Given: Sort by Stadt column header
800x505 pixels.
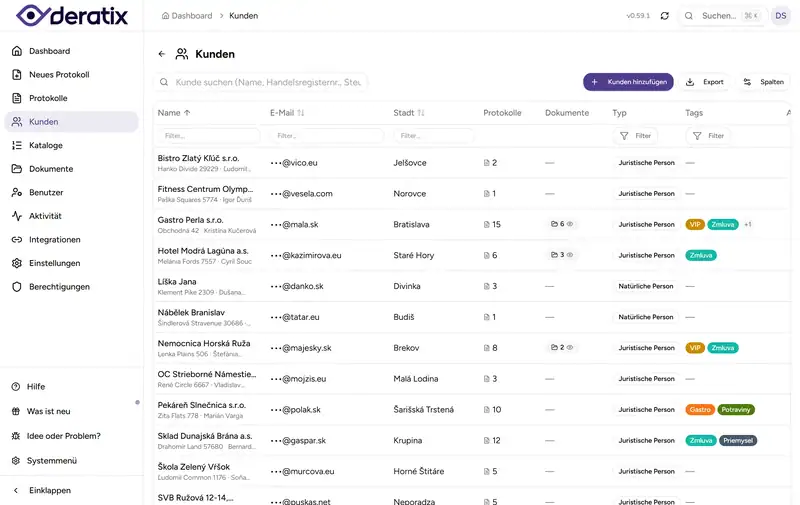Looking at the screenshot, I should pos(409,113).
